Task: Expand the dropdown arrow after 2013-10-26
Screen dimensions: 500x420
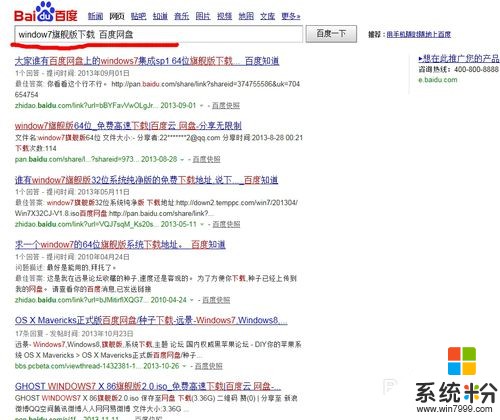Action: pos(184,366)
